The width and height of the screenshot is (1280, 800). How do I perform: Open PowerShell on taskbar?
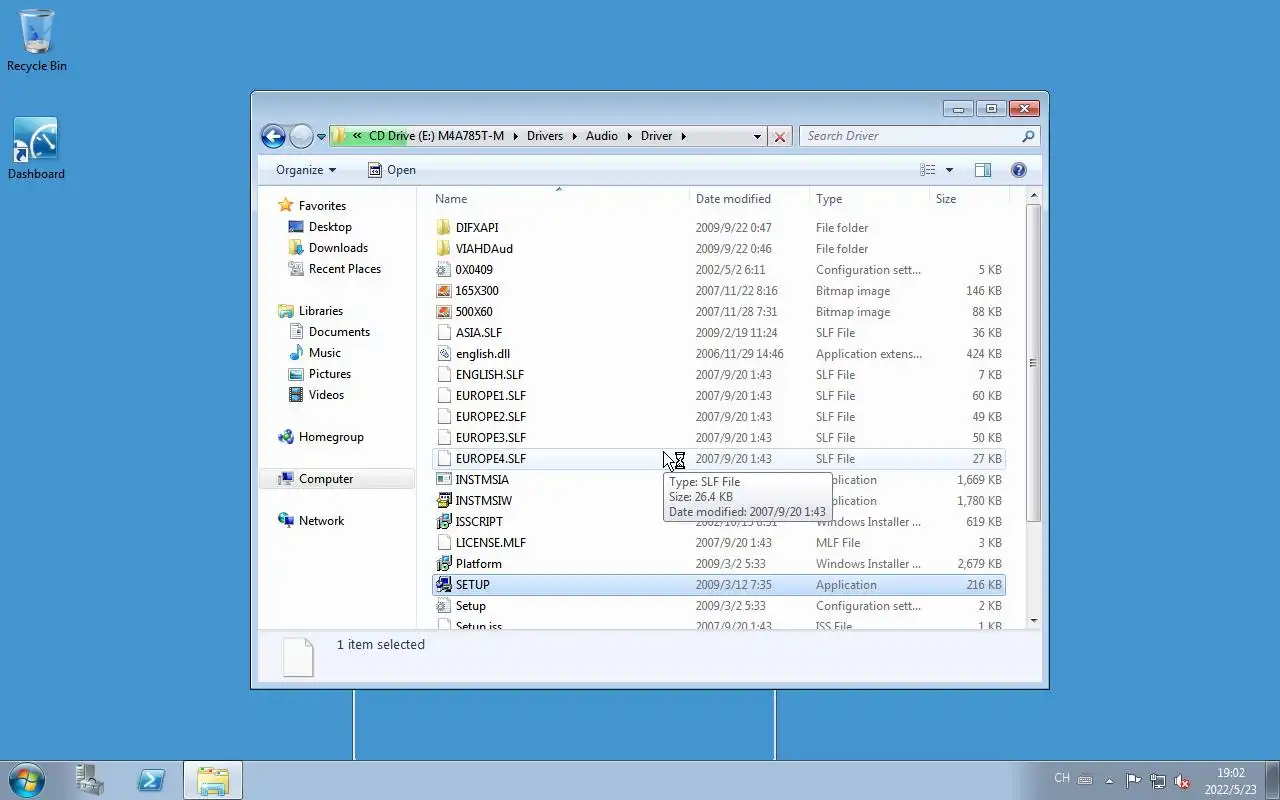point(152,780)
